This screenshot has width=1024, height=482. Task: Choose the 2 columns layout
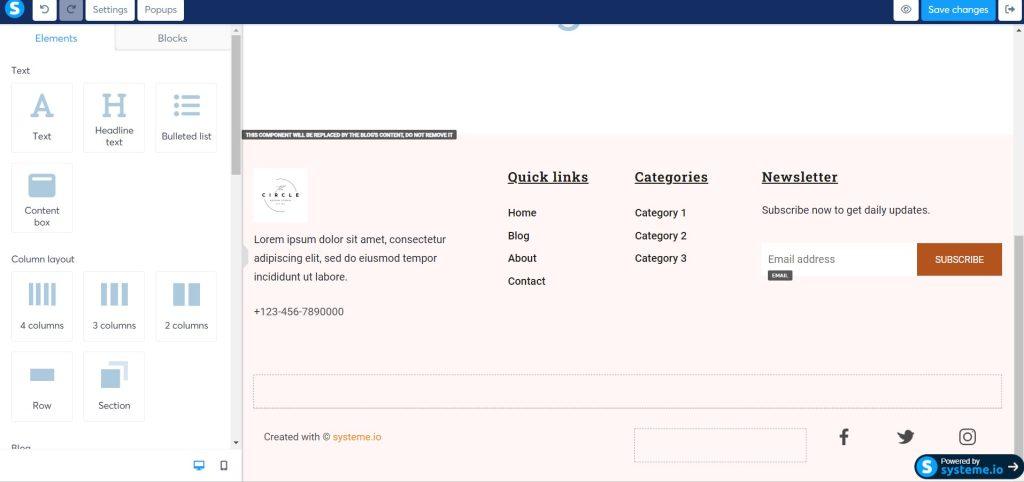click(186, 306)
